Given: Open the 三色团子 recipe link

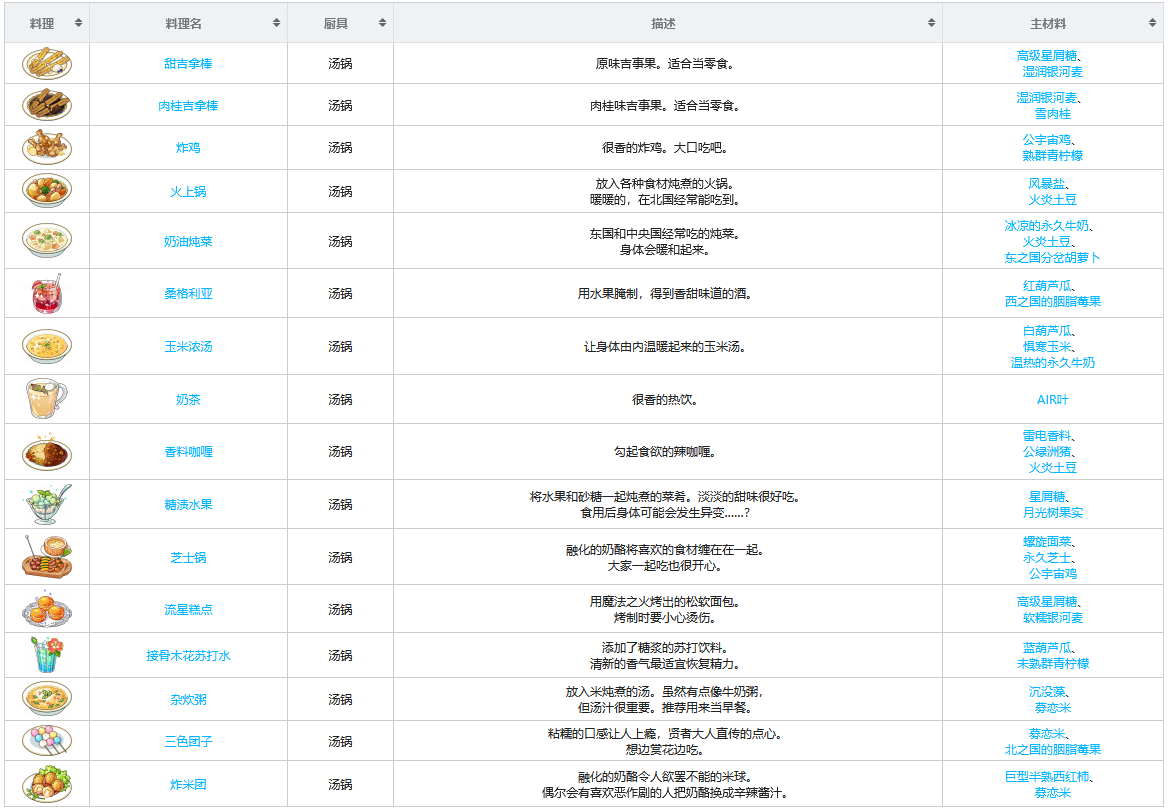Looking at the screenshot, I should (x=188, y=741).
